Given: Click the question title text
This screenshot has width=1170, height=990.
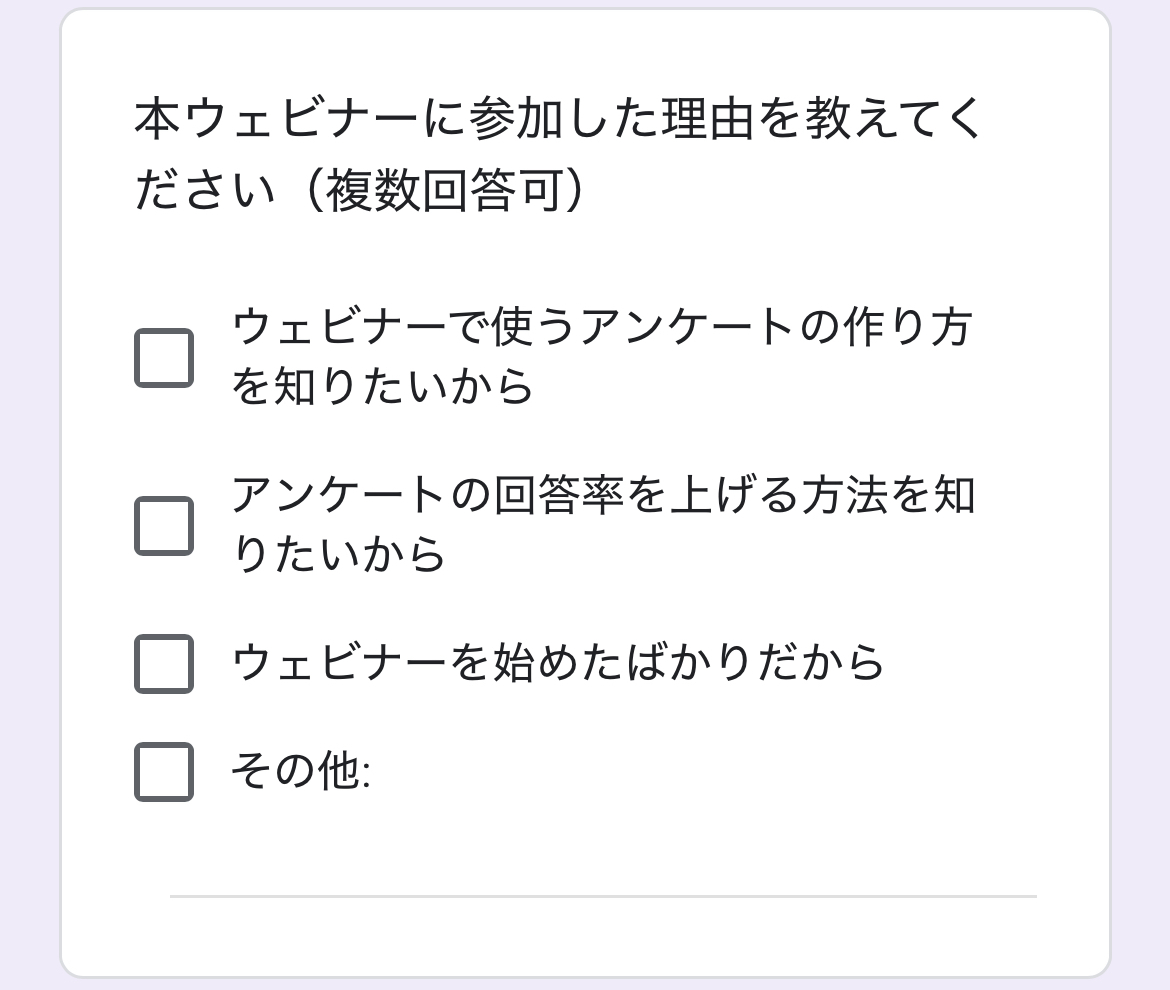Looking at the screenshot, I should [550, 145].
